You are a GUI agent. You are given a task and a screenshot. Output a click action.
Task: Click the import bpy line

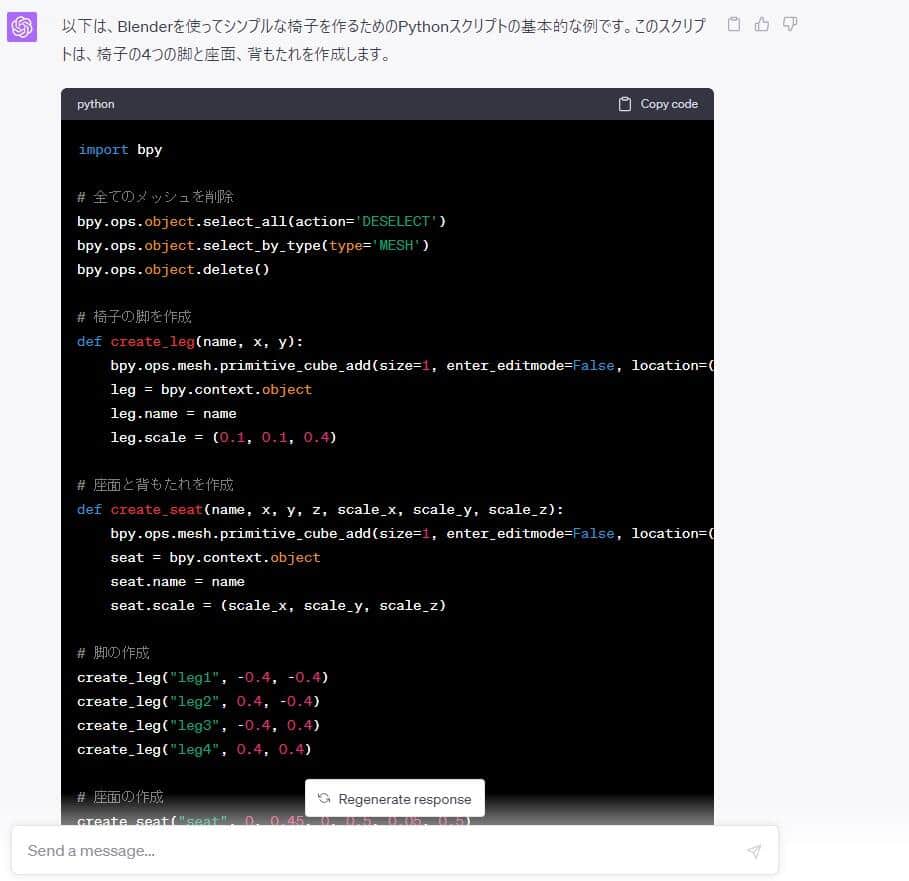tap(120, 150)
